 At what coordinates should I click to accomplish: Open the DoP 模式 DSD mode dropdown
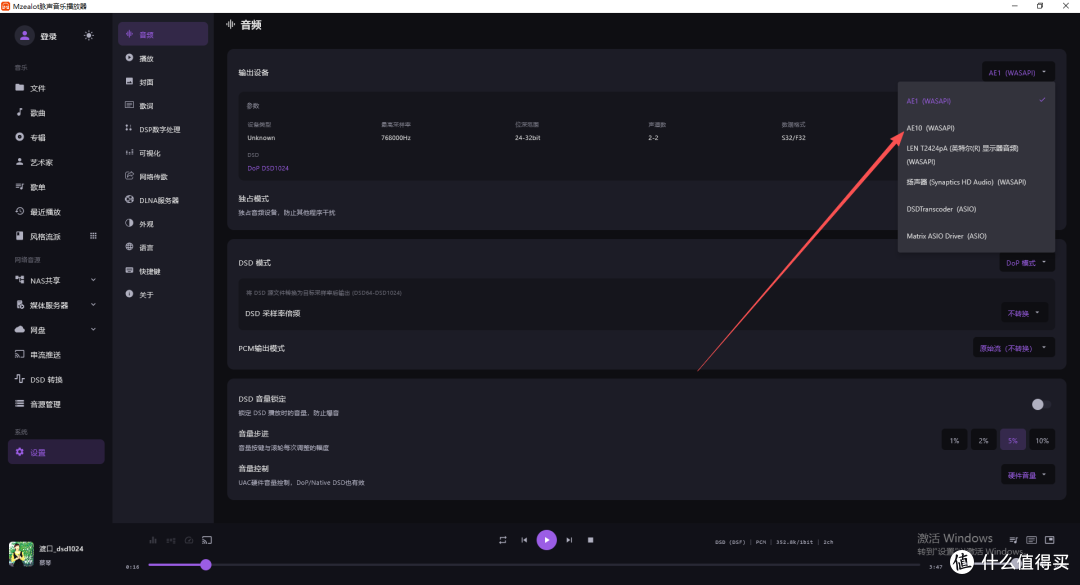tap(1026, 263)
